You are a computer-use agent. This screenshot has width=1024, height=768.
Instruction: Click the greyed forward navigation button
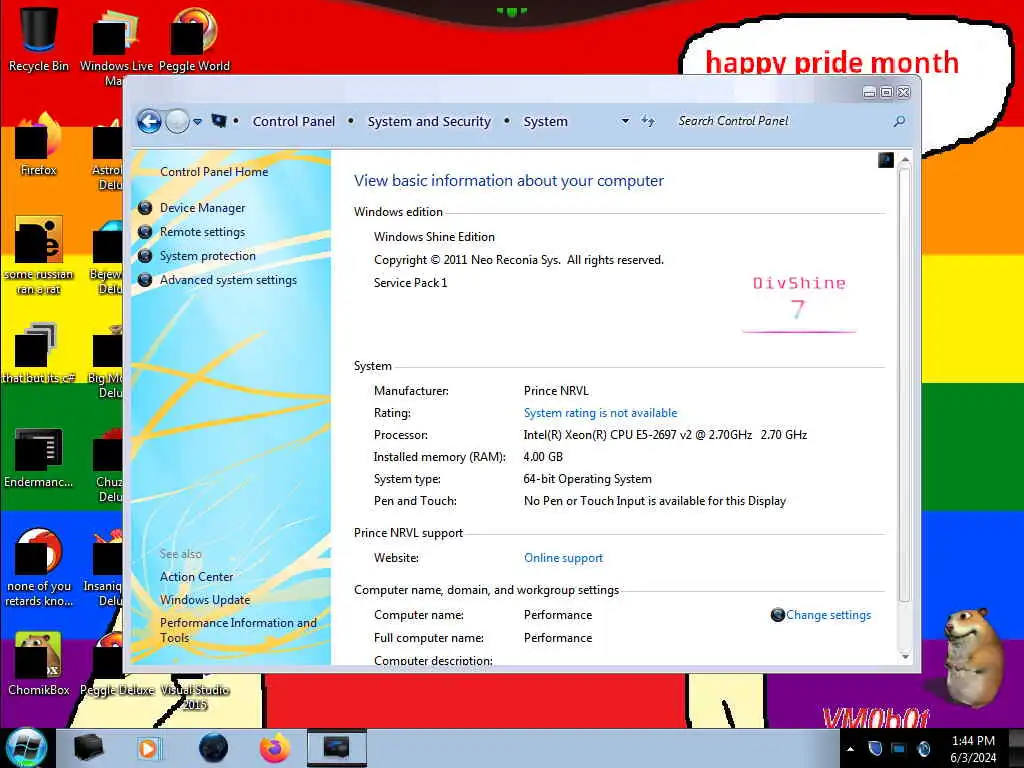point(177,121)
